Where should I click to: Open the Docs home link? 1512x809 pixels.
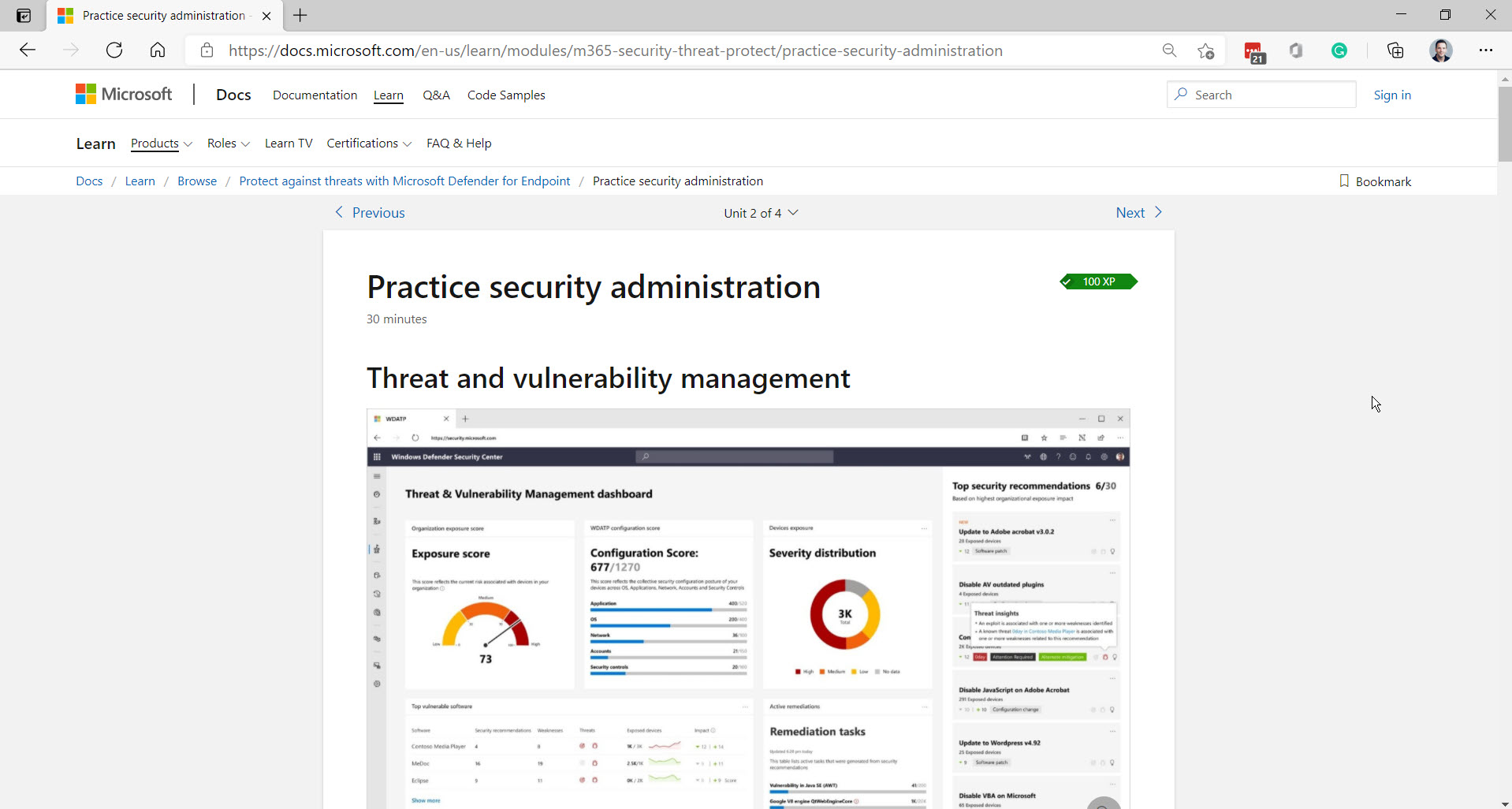tap(233, 95)
